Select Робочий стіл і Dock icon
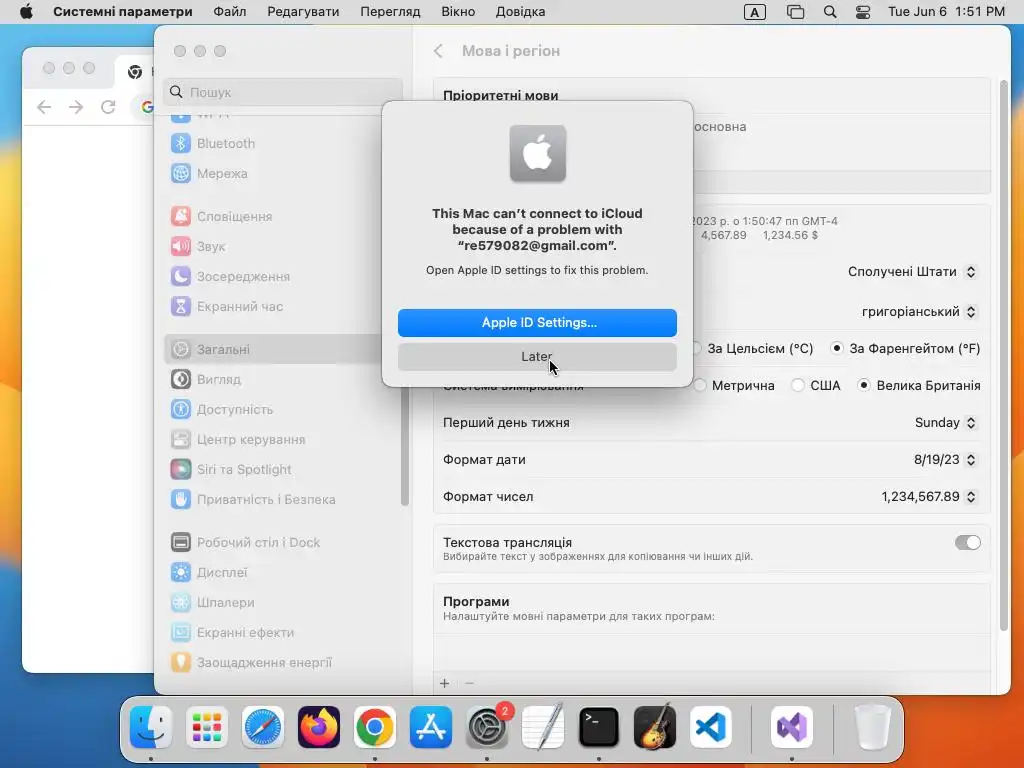Image resolution: width=1024 pixels, height=768 pixels. point(180,543)
